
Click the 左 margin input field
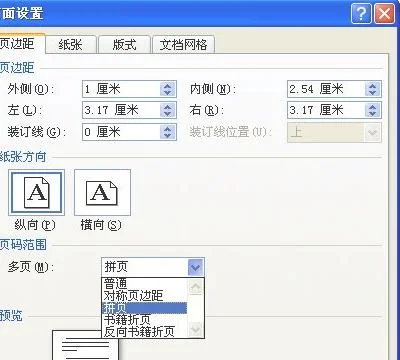point(121,110)
